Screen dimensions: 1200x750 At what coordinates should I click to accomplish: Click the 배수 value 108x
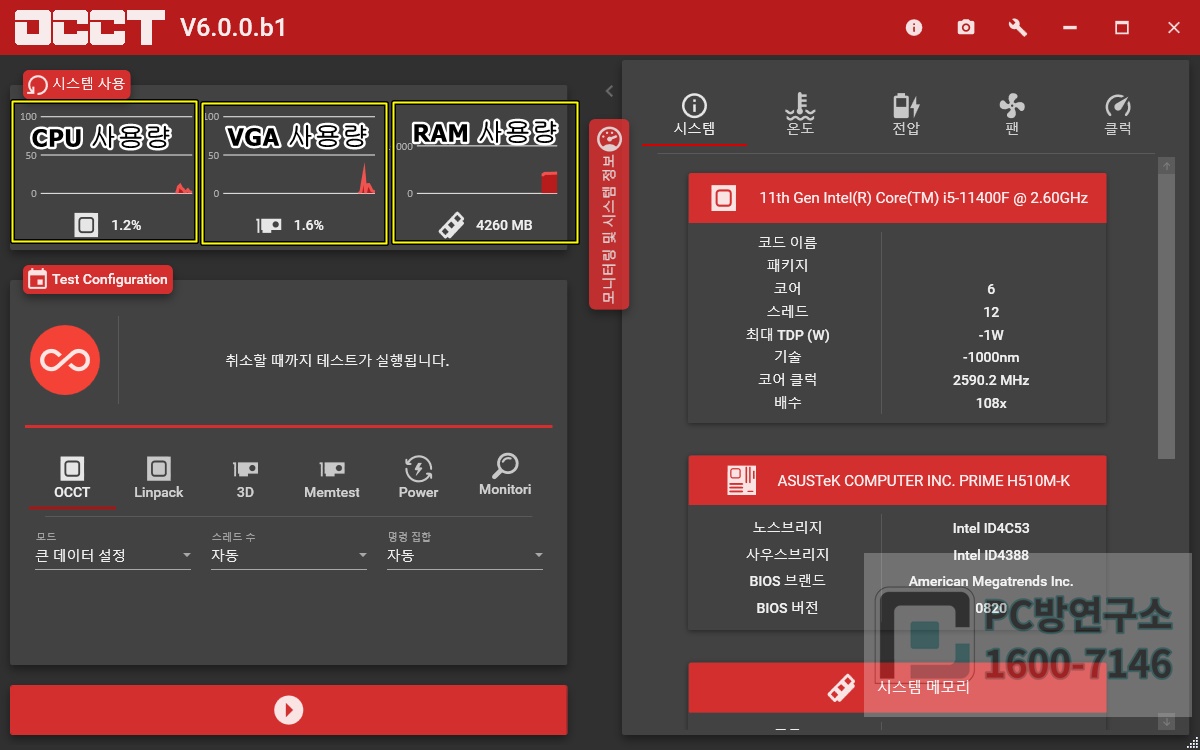(x=991, y=403)
